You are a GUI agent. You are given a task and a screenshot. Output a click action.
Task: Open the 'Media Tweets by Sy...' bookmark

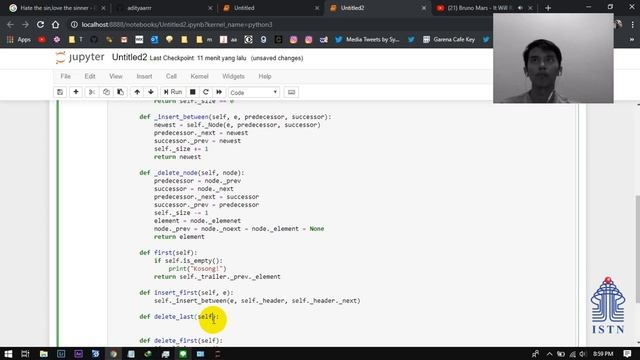coord(367,40)
